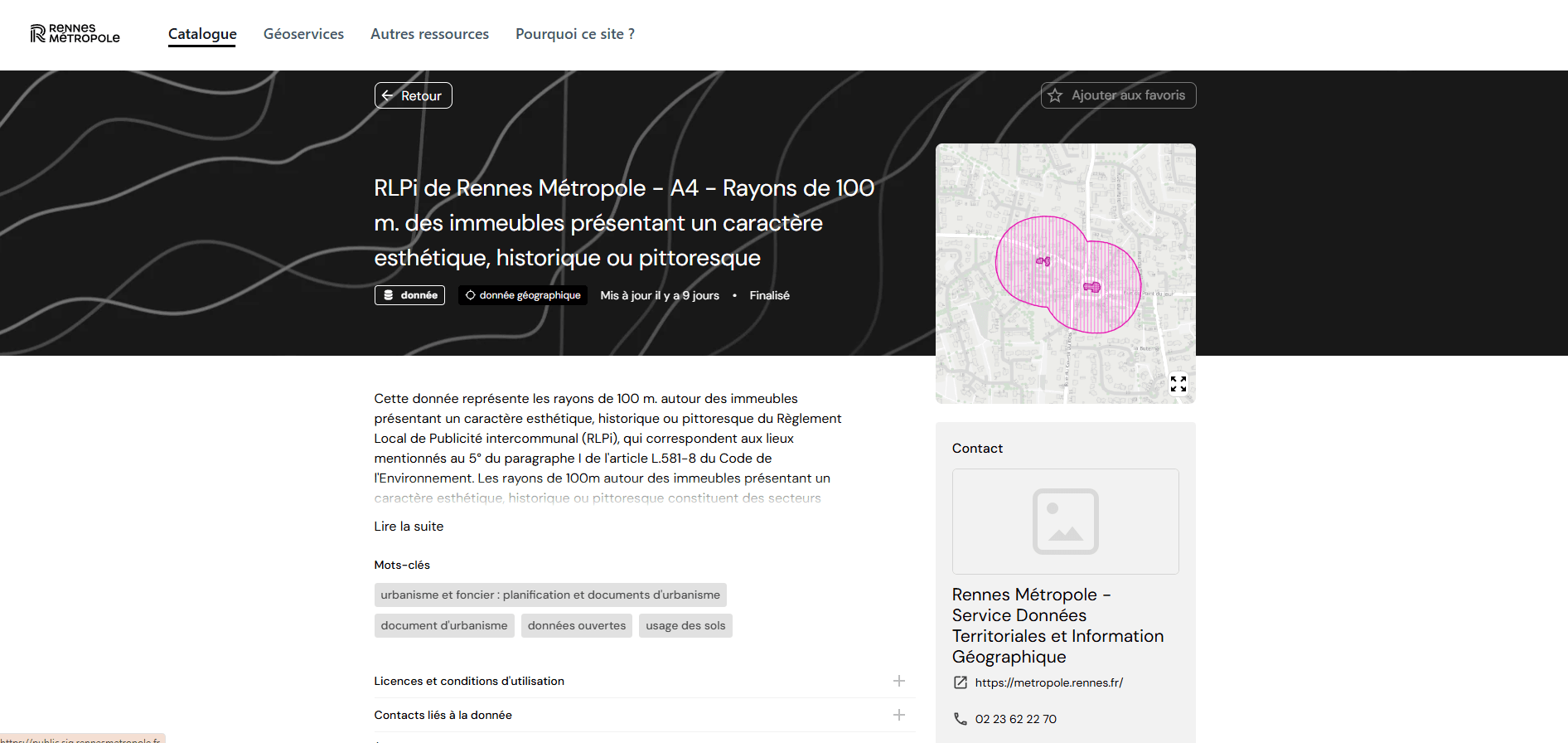Call the number 02 23 62 22 70

pyautogui.click(x=1016, y=719)
